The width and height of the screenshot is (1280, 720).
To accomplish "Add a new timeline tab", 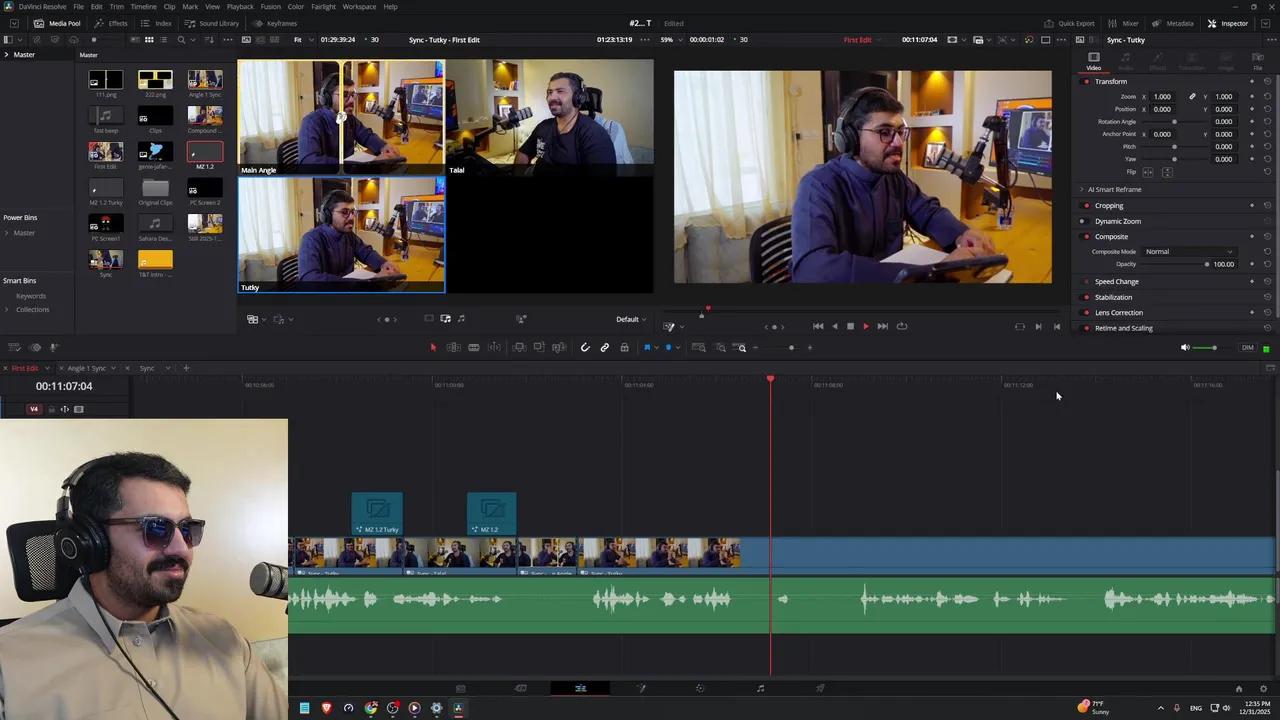I will point(185,368).
